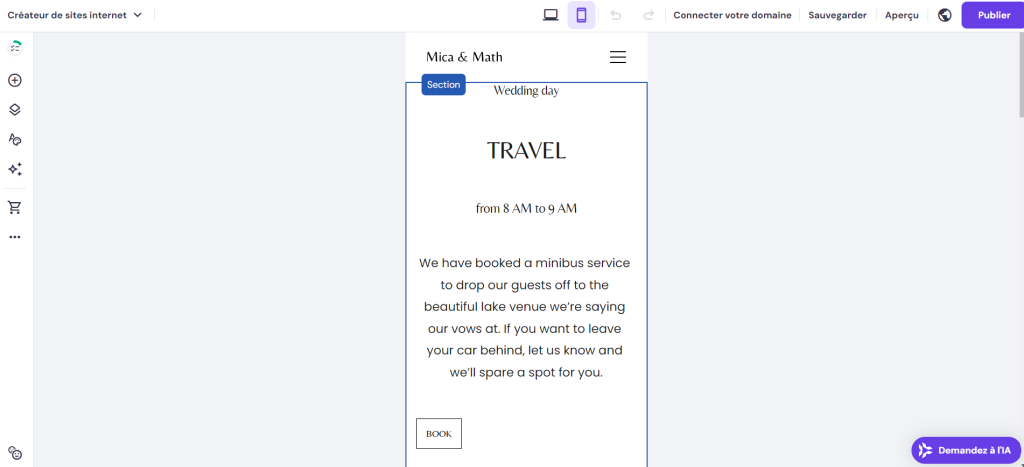
Task: Switch to mobile view icon
Action: tap(581, 15)
